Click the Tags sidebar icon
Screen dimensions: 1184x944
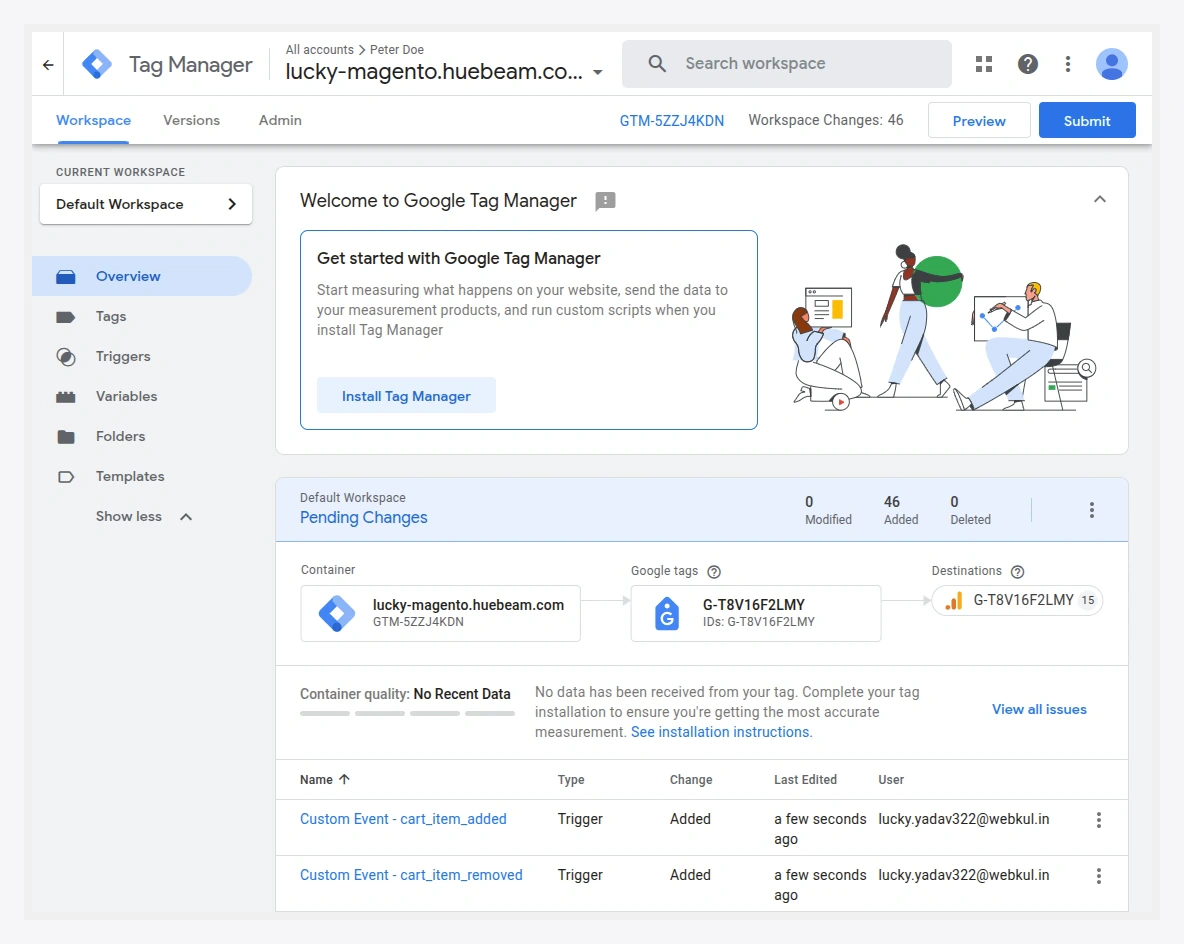66,316
